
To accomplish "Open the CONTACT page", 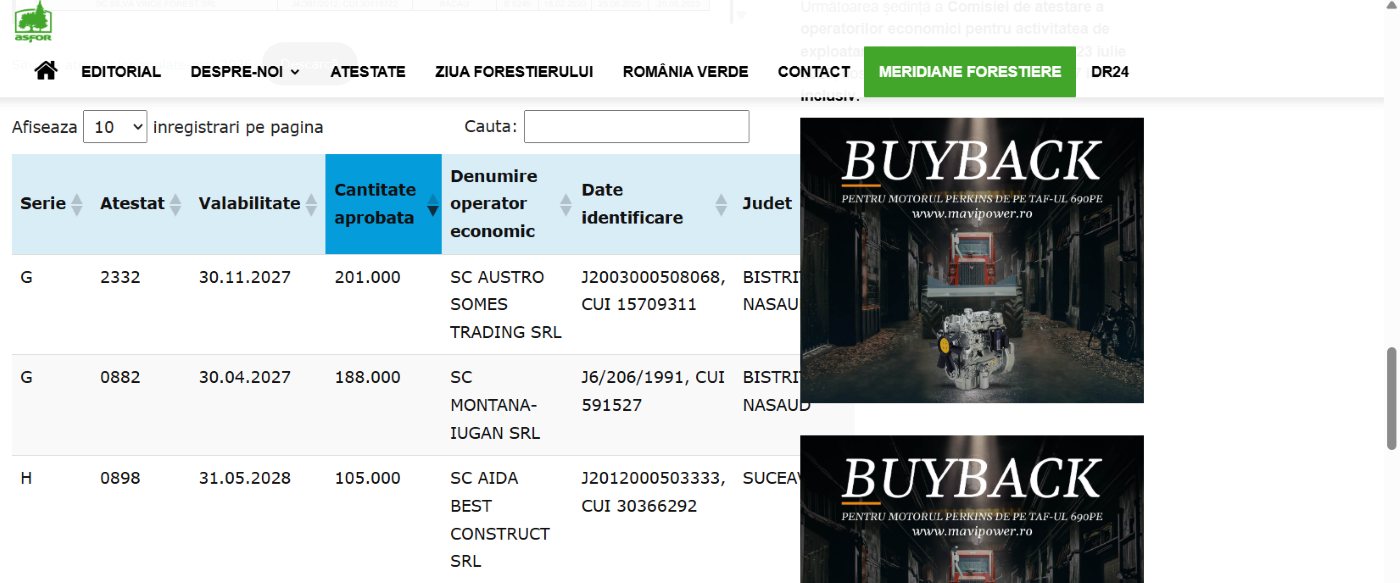I will point(814,72).
